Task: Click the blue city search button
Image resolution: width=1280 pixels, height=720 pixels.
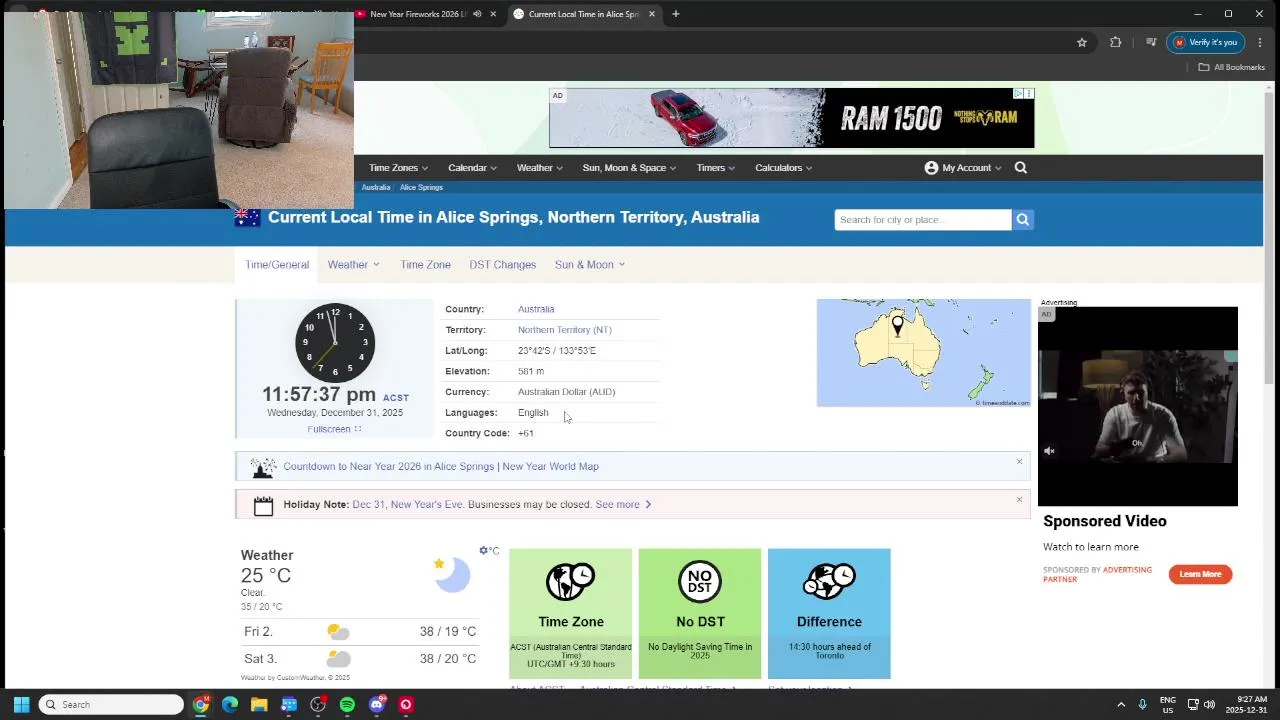Action: (1022, 220)
